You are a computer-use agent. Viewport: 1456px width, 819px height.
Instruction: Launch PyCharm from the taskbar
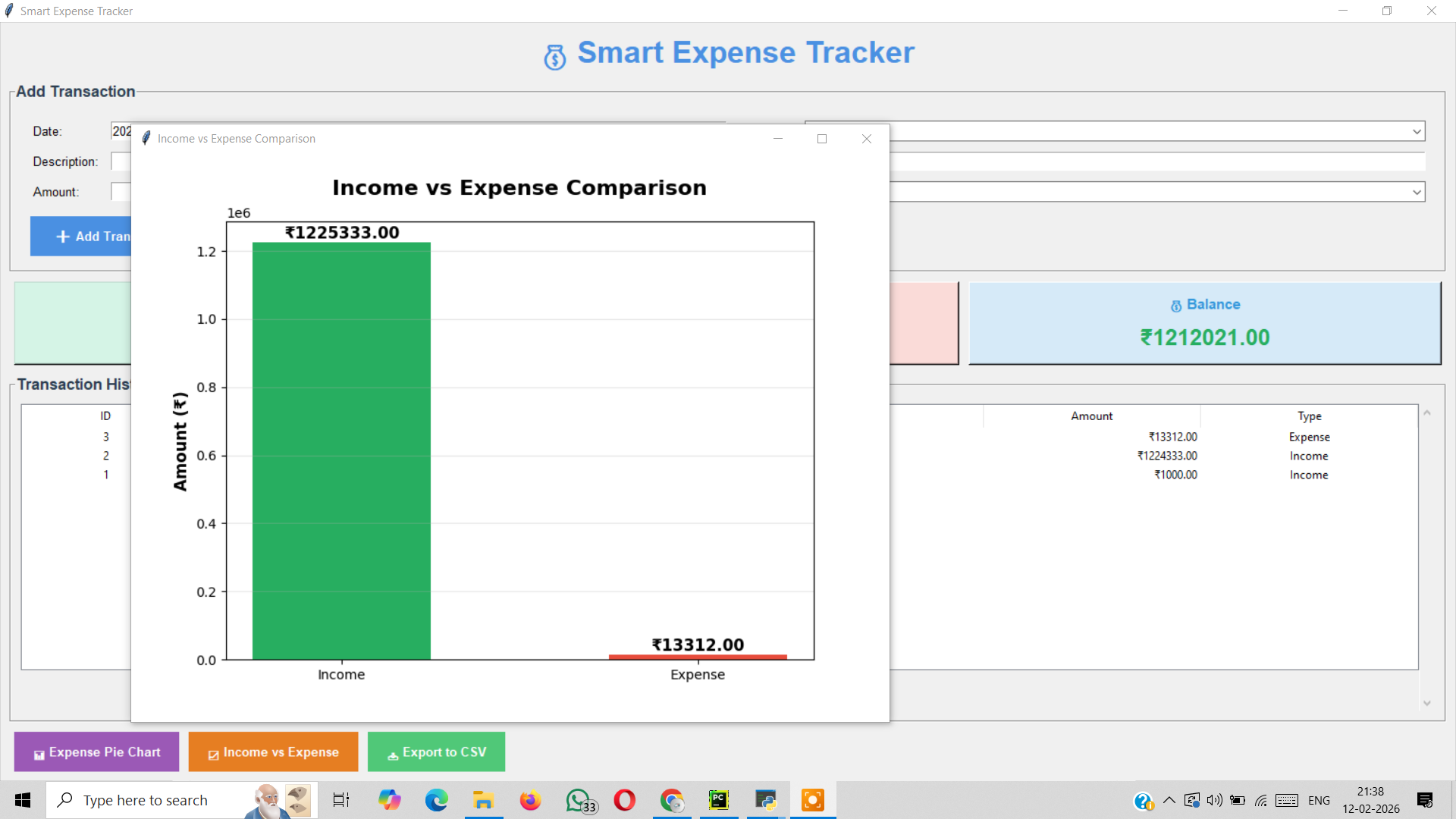tap(718, 800)
